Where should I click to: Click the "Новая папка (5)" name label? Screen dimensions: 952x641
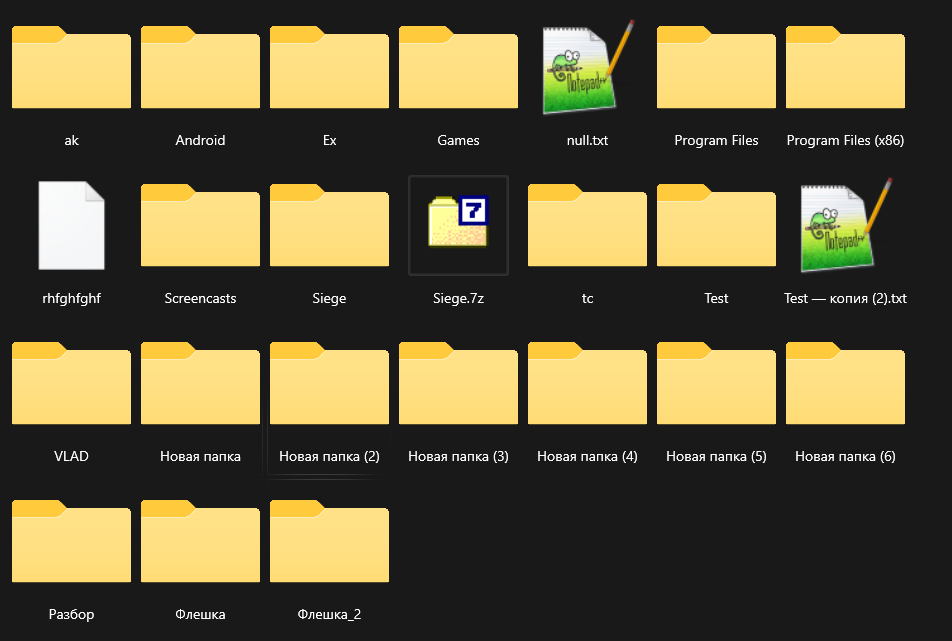tap(716, 456)
